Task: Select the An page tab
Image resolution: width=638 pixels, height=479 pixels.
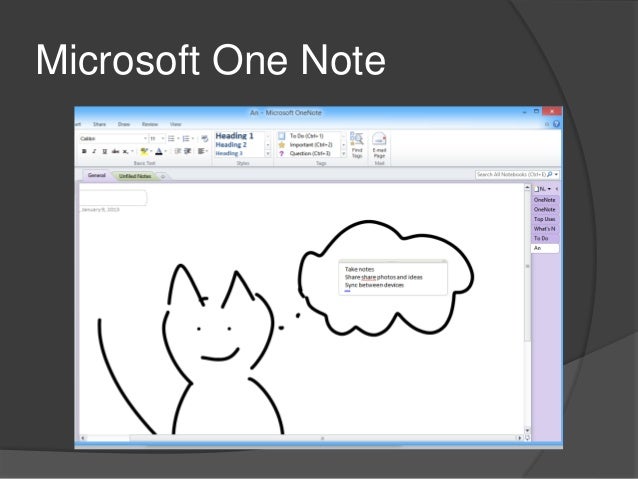Action: [x=545, y=248]
